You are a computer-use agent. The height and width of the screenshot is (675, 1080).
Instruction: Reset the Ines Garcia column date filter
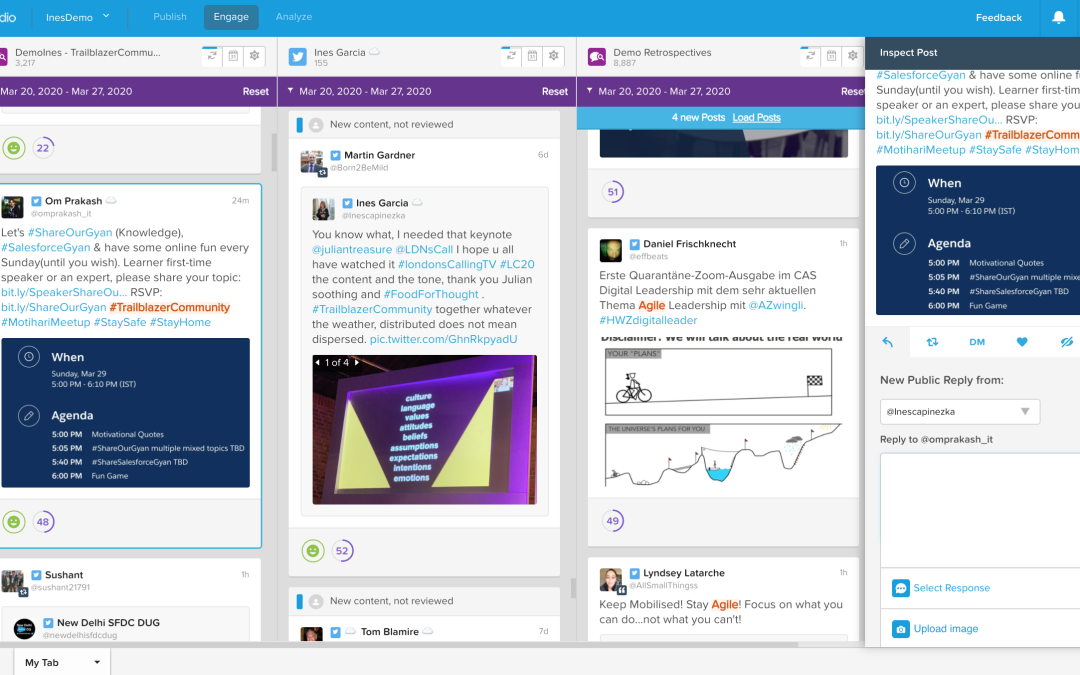click(x=554, y=91)
